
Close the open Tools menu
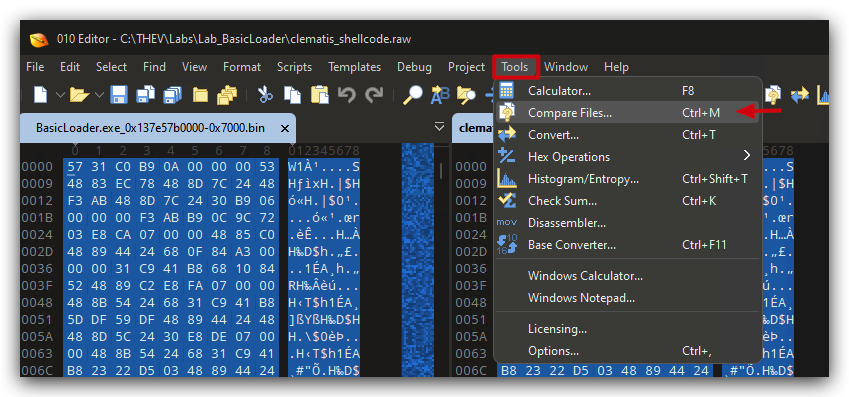click(x=515, y=67)
